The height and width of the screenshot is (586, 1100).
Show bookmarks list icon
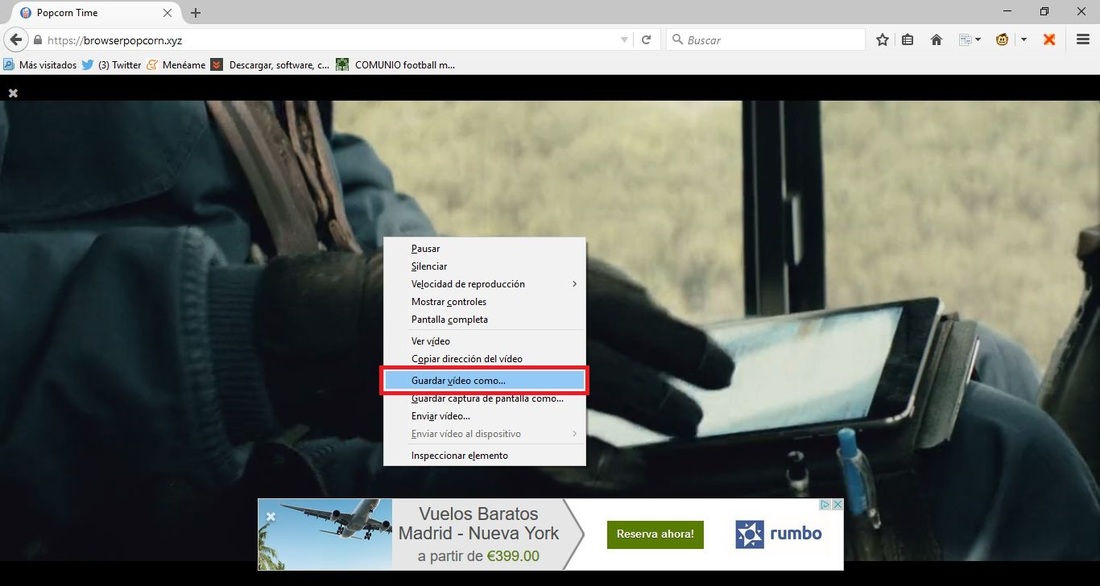pos(908,40)
